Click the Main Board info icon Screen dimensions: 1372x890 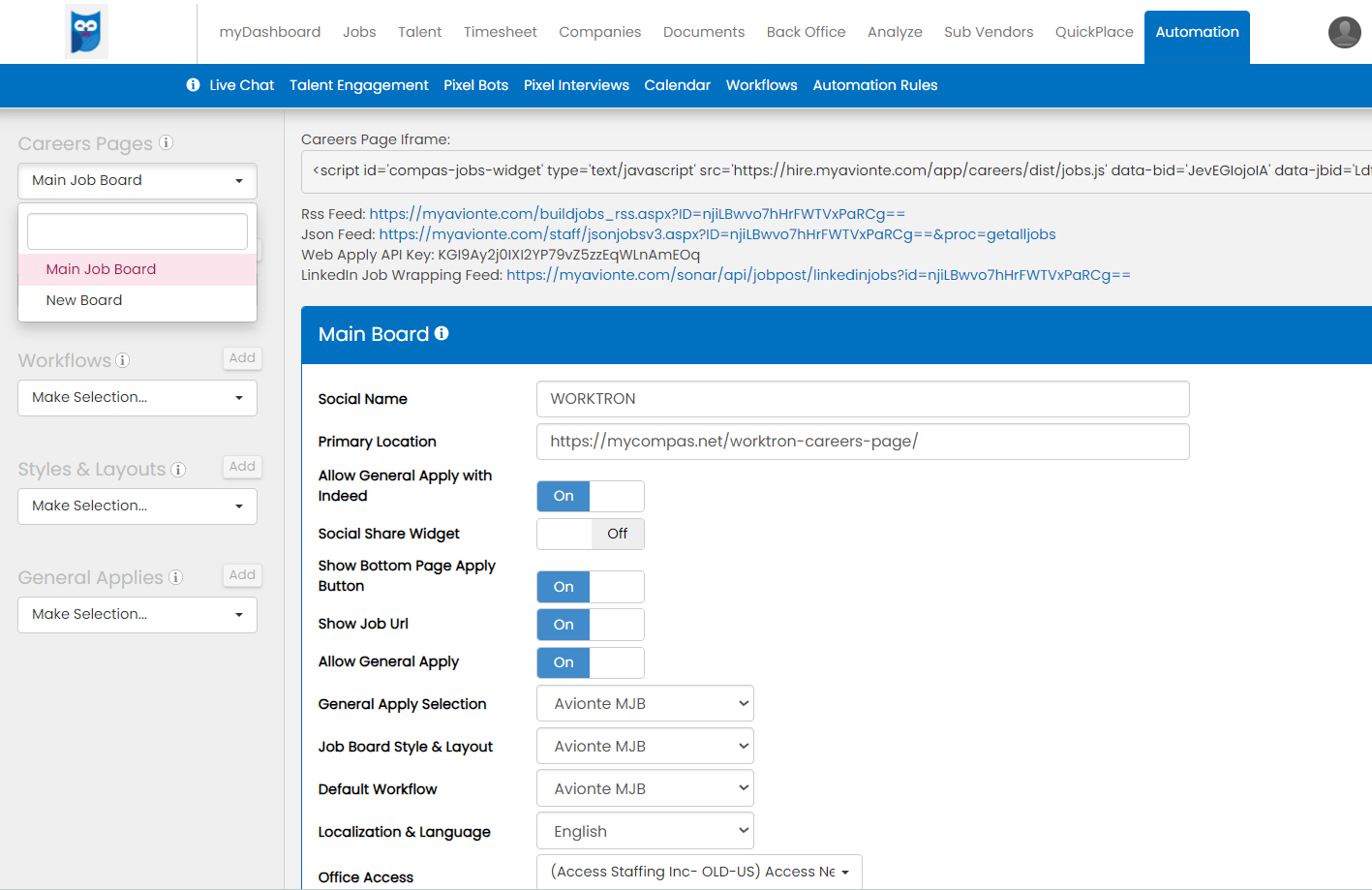point(442,333)
